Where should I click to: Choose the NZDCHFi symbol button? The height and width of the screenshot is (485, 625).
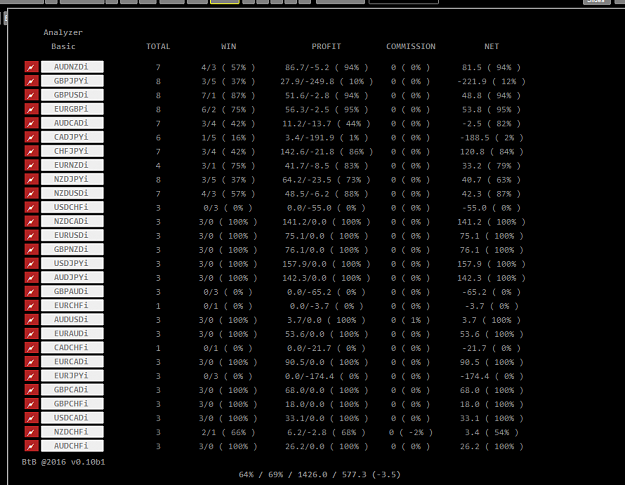72,432
